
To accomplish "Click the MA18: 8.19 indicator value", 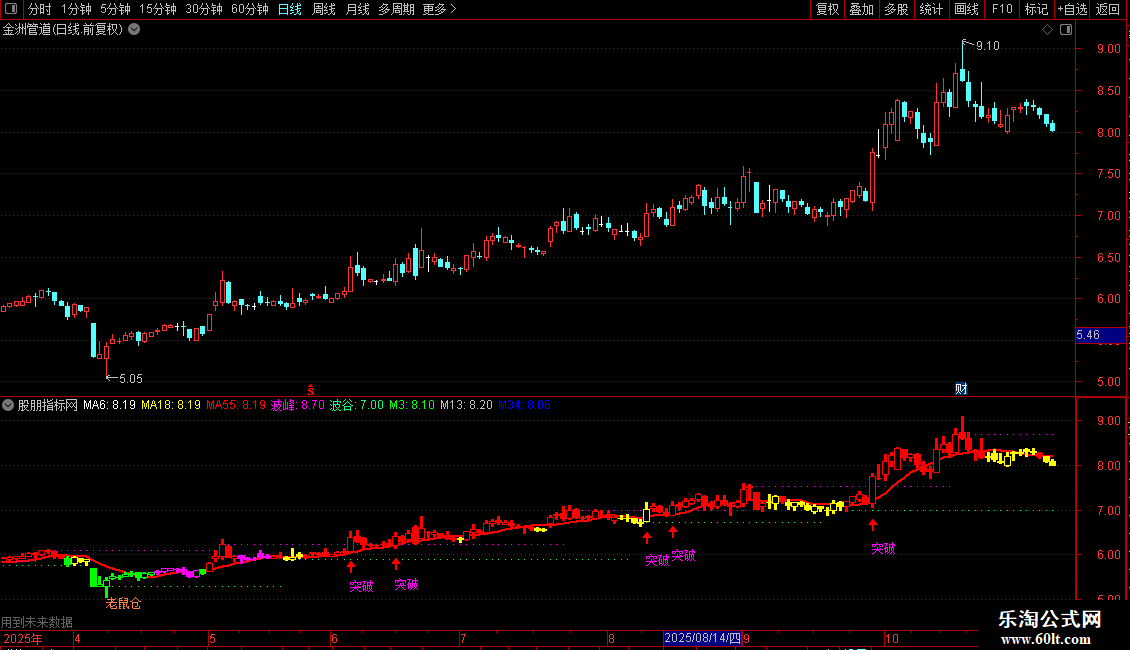I will click(171, 405).
